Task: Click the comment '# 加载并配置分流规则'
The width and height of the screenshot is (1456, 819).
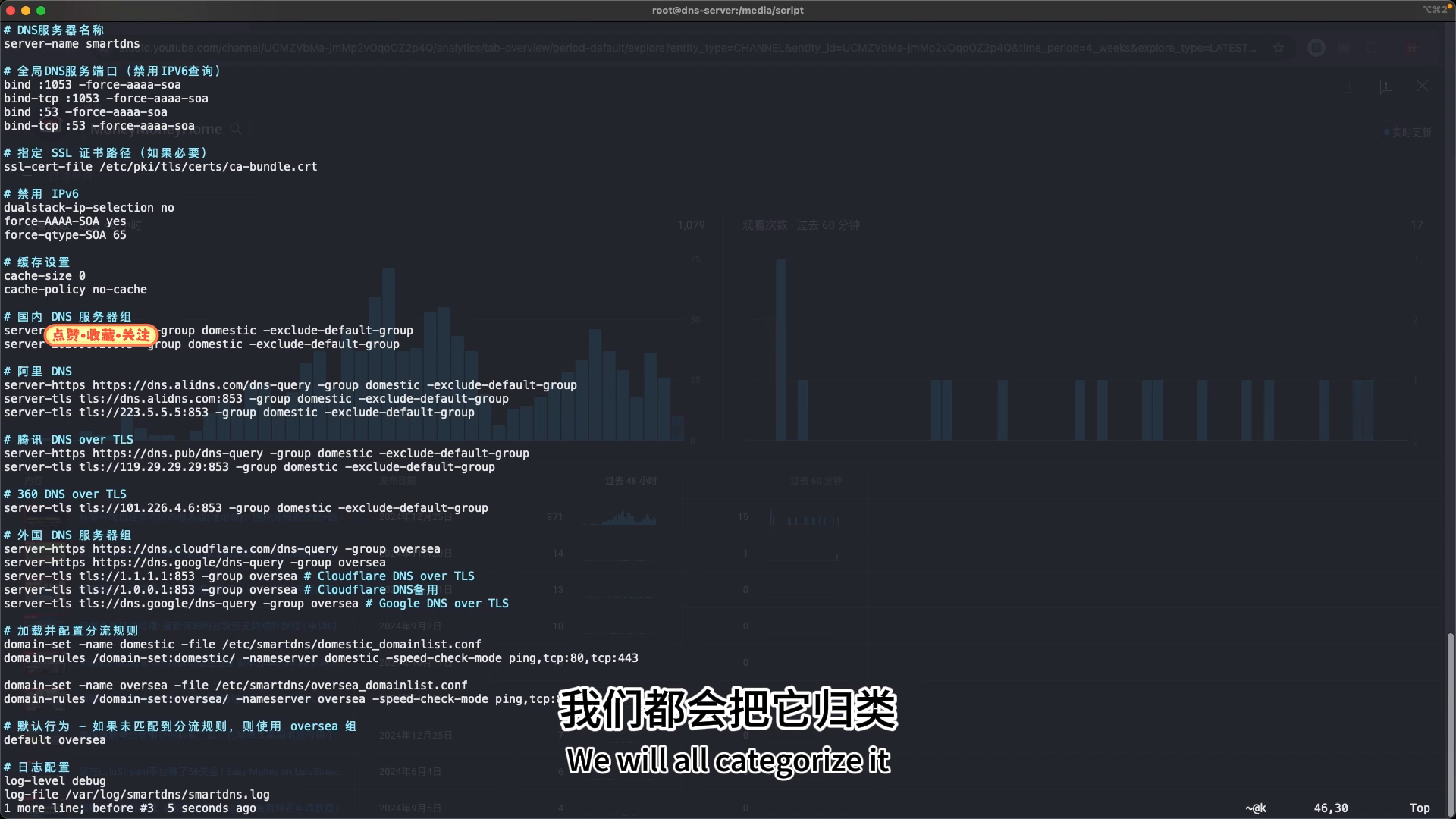Action: pyautogui.click(x=71, y=631)
